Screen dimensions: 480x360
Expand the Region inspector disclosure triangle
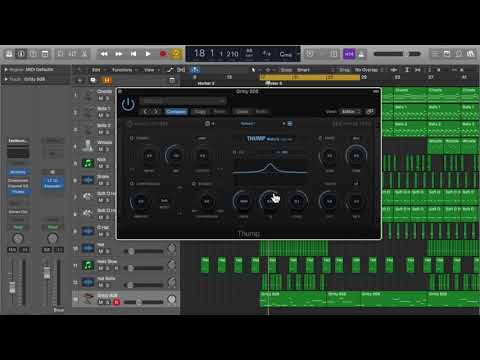pyautogui.click(x=6, y=69)
